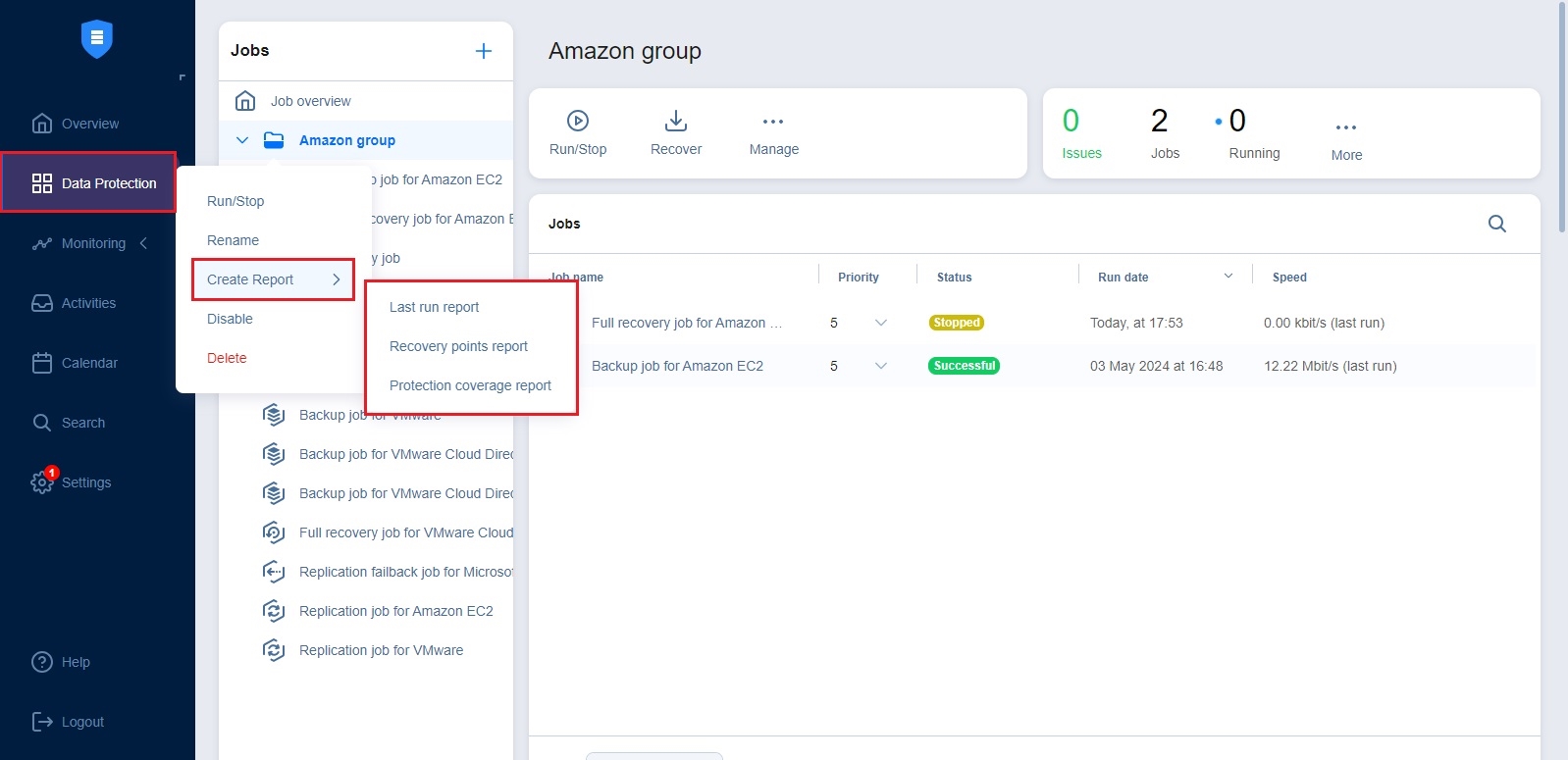Collapse the Amazon group folder chevron

click(x=242, y=140)
